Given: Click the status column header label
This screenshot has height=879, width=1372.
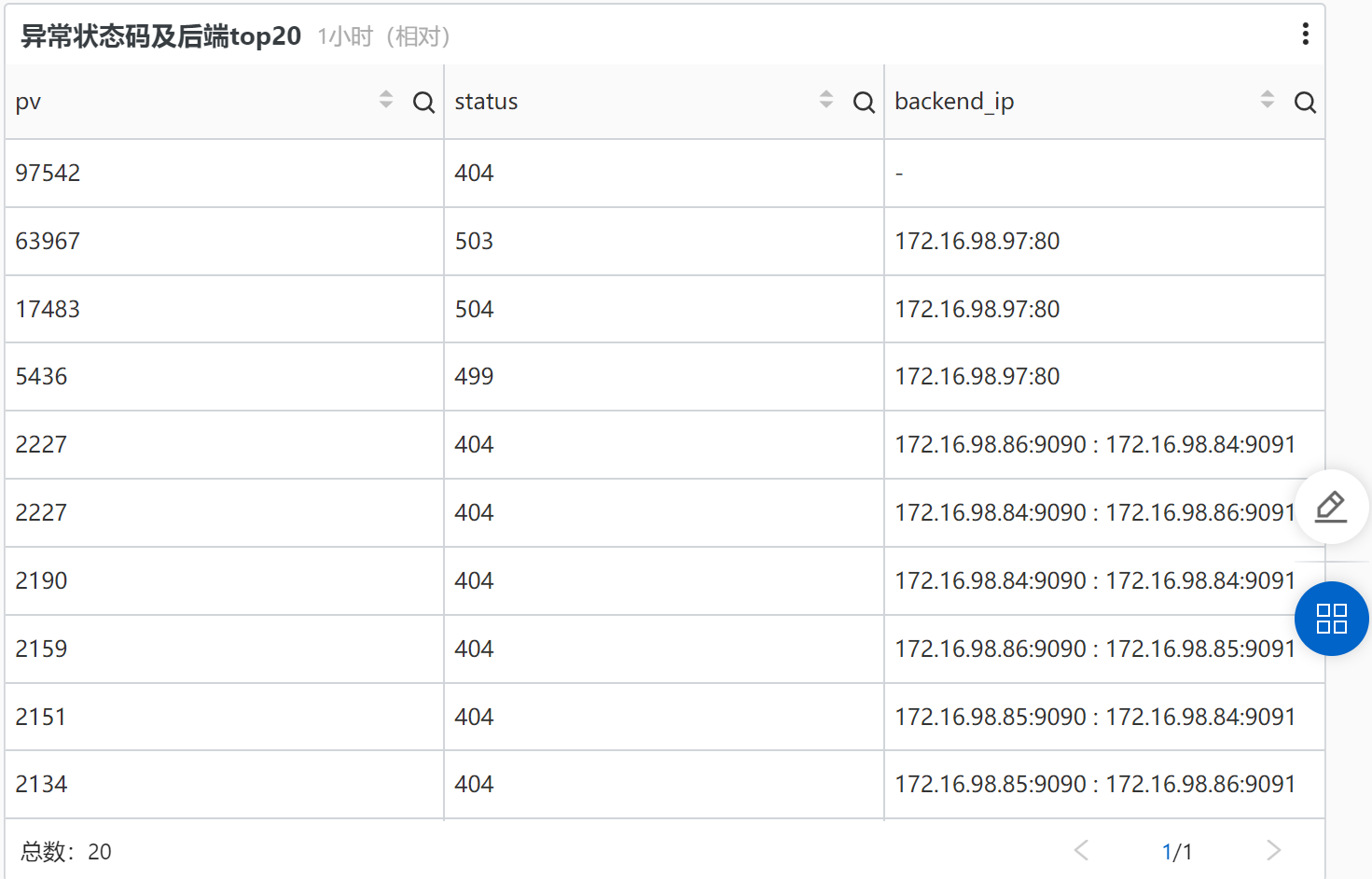Looking at the screenshot, I should pos(486,102).
